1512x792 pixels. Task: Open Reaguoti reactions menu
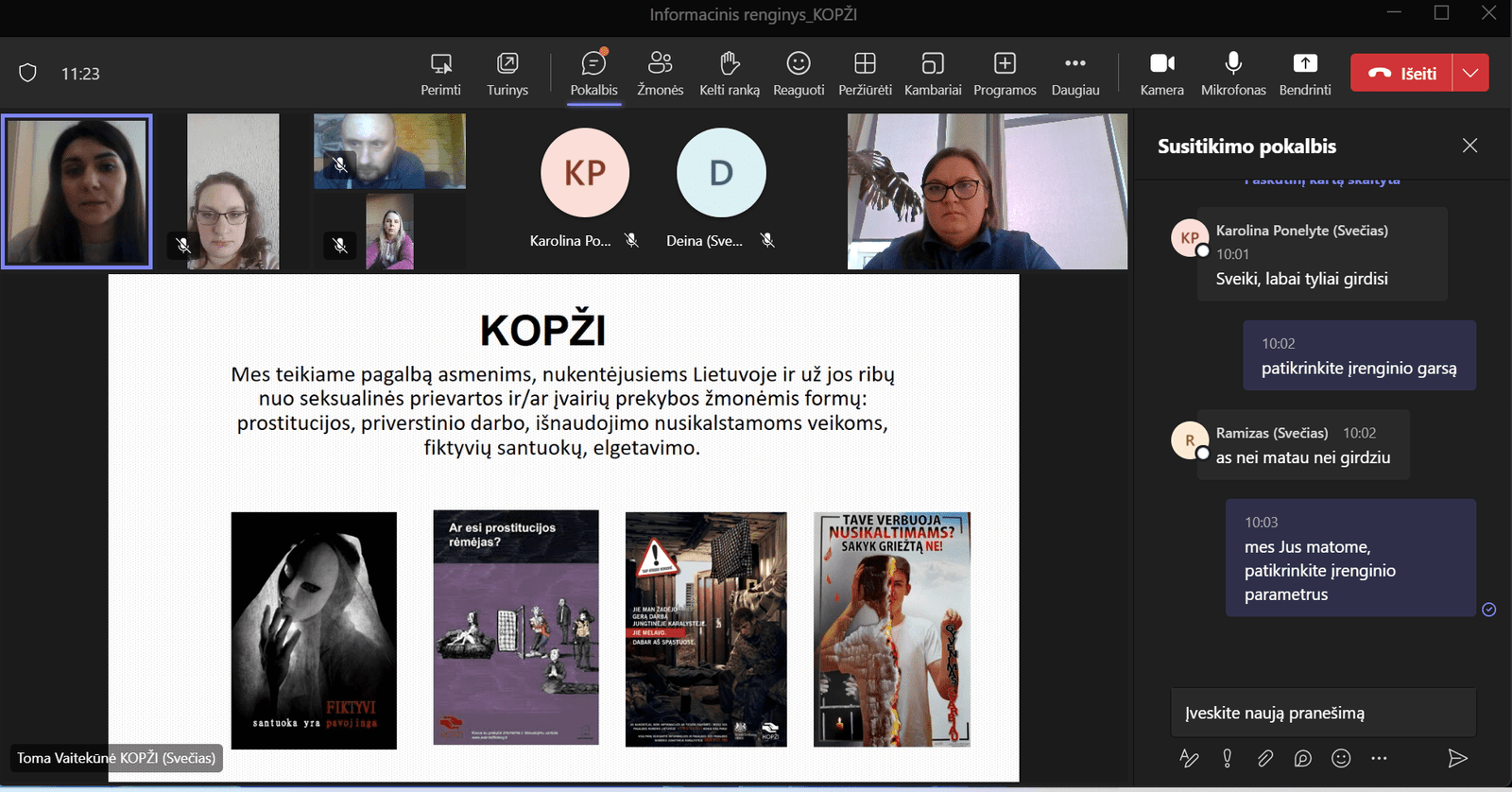point(799,74)
